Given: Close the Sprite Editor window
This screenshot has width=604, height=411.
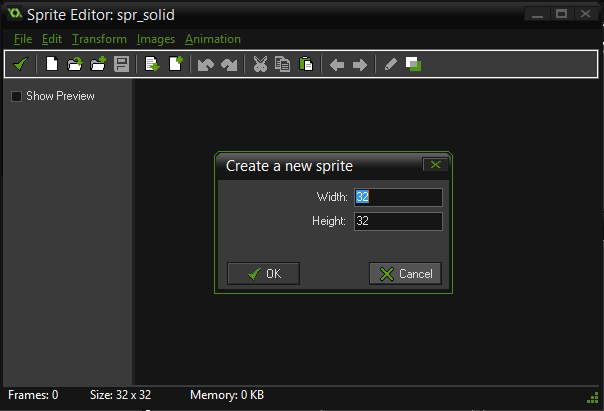Looking at the screenshot, I should coord(586,14).
